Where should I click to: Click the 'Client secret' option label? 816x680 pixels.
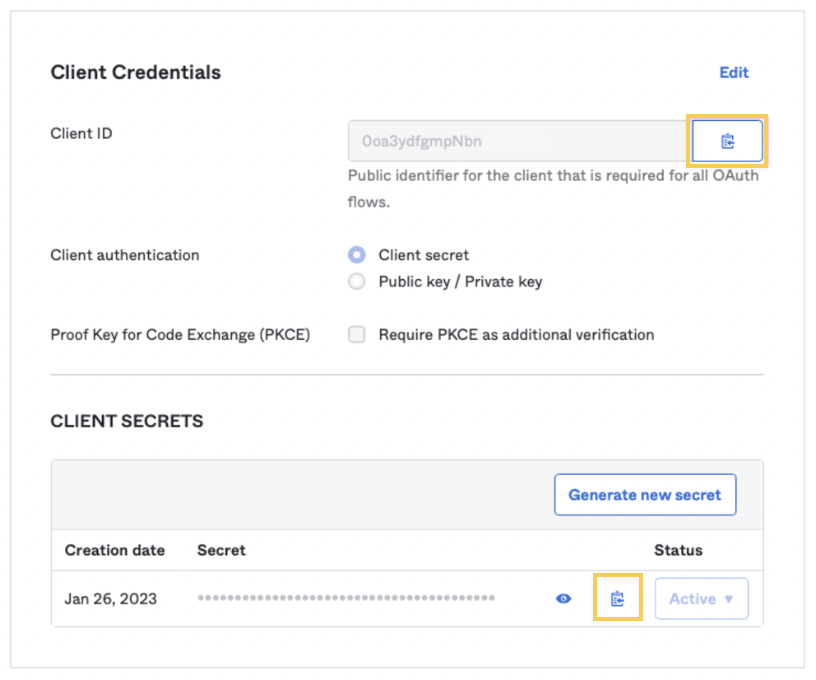click(x=424, y=255)
